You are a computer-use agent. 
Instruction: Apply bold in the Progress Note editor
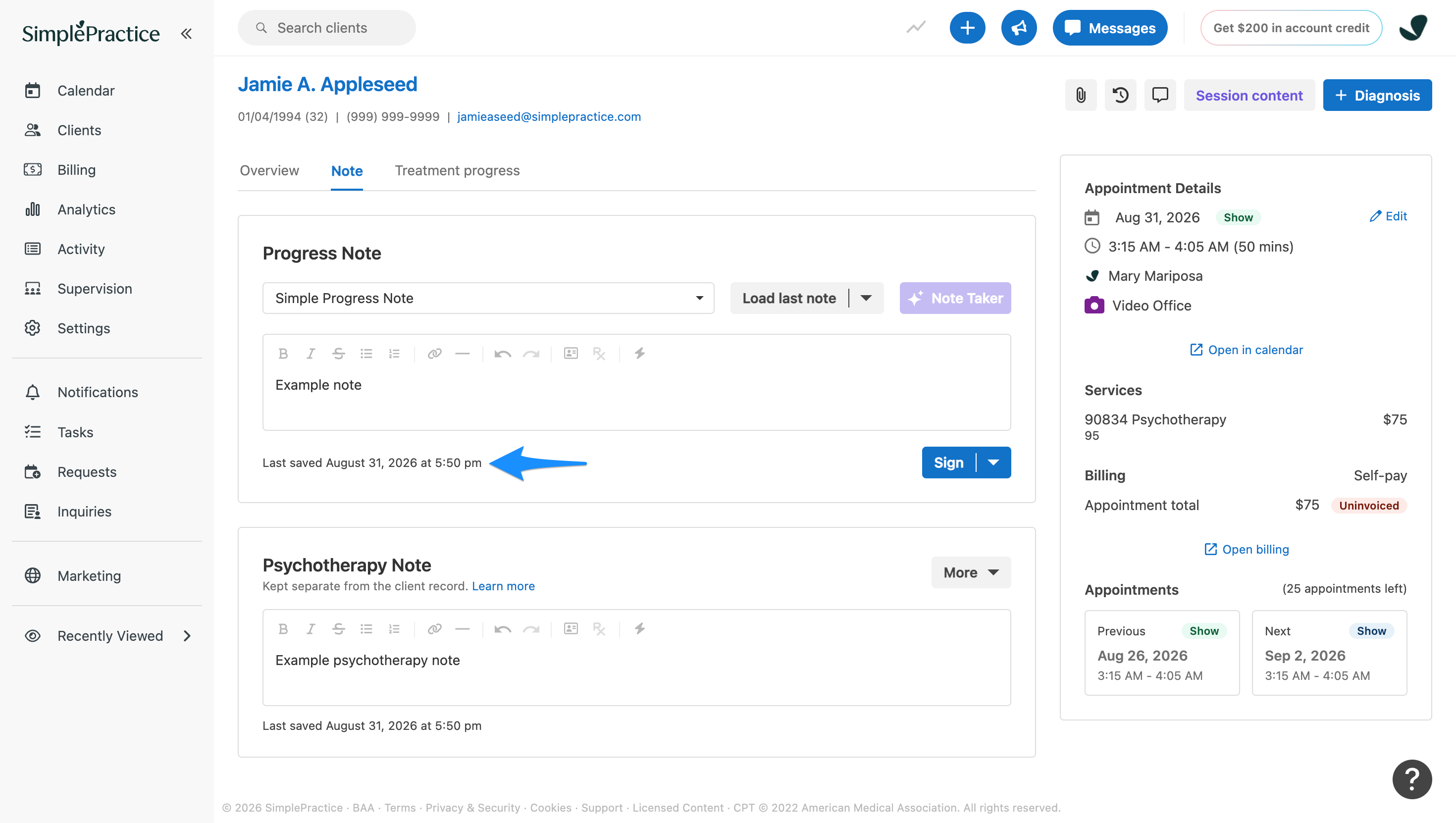(283, 354)
